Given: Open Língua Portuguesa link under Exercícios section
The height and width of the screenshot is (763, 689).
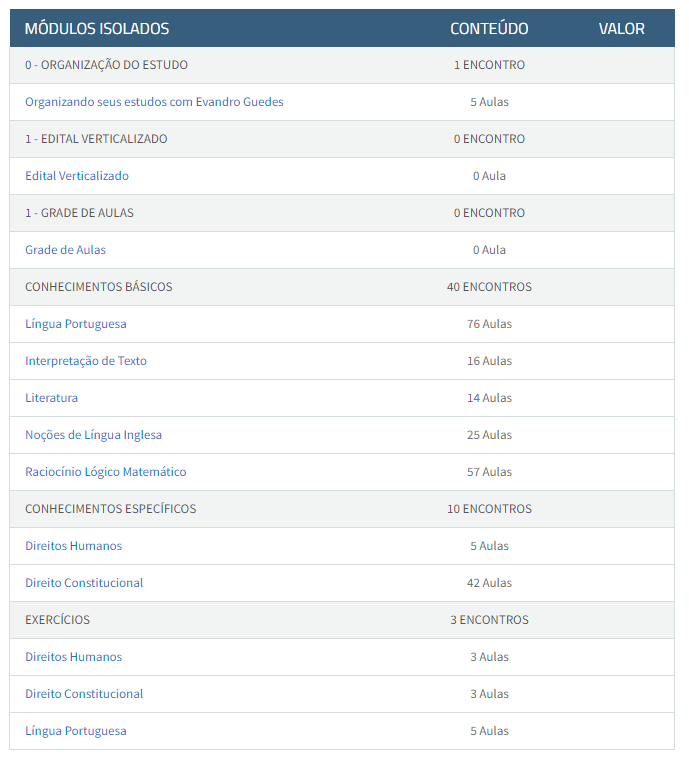Looking at the screenshot, I should pyautogui.click(x=76, y=731).
